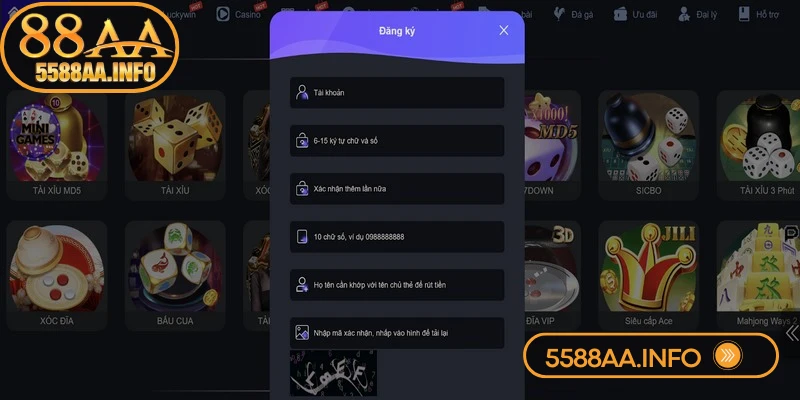Focus the Xác nhận thêm lần nữa field

397,188
